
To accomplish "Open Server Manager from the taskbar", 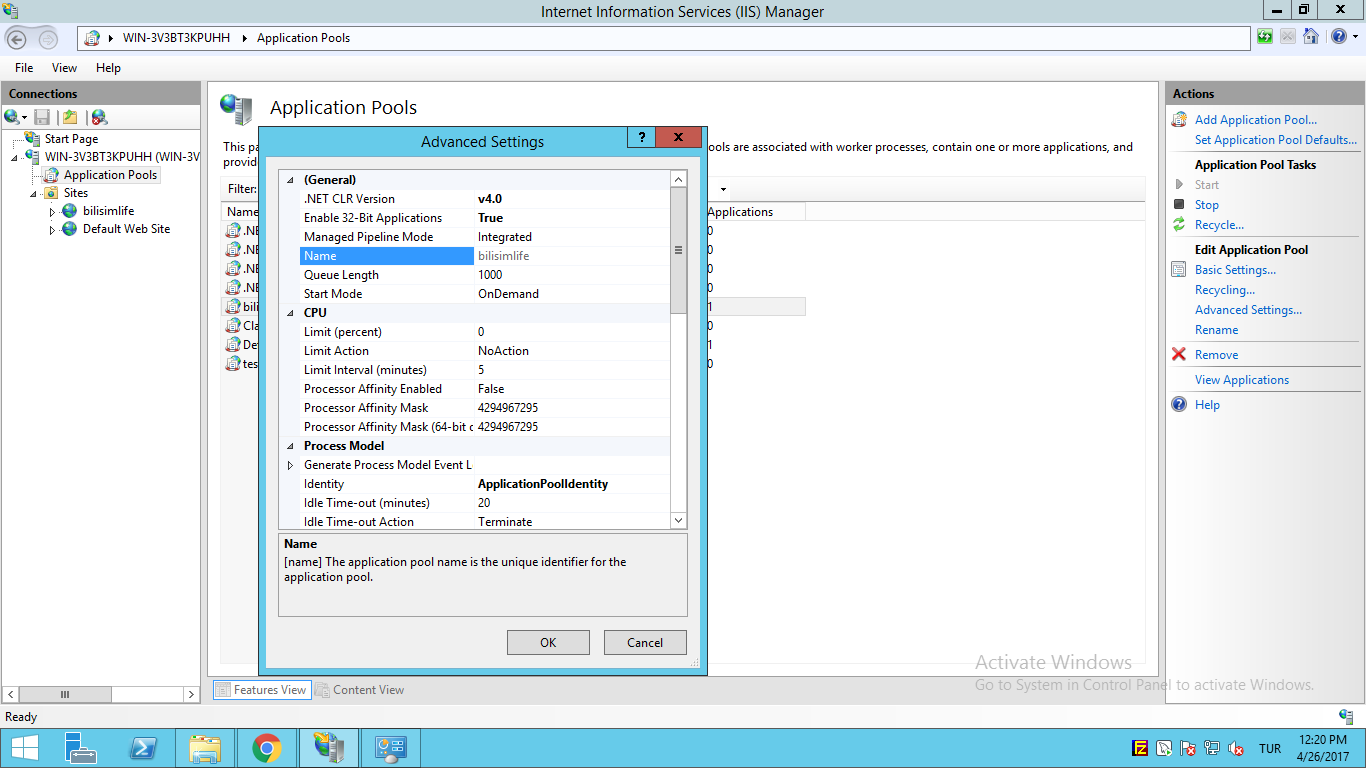I will [81, 748].
